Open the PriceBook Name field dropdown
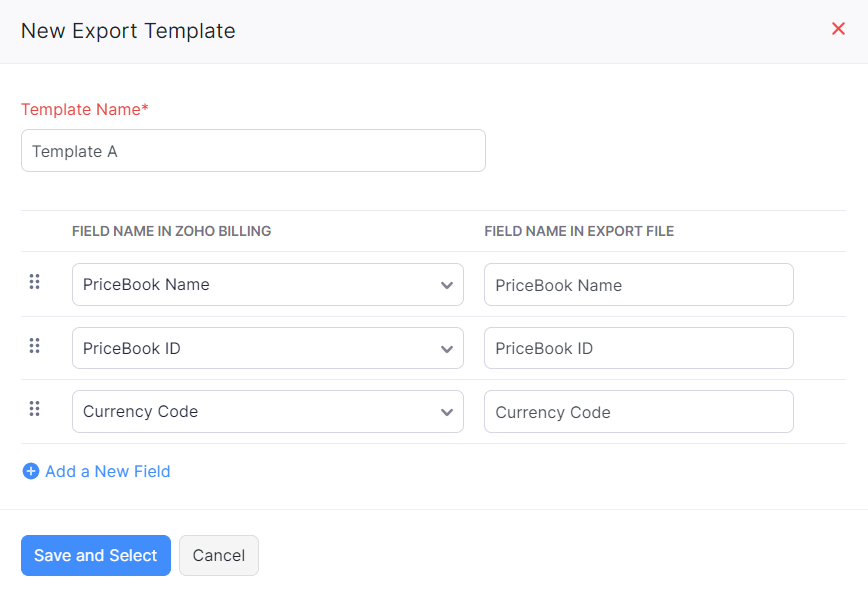Image resolution: width=868 pixels, height=596 pixels. (x=258, y=285)
